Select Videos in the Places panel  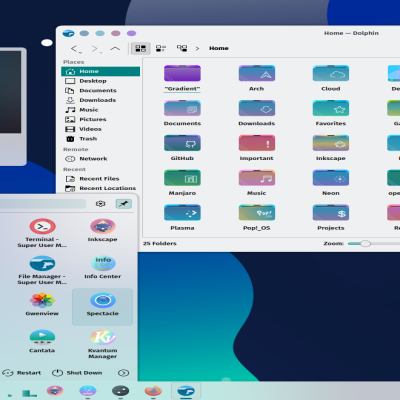point(100,129)
